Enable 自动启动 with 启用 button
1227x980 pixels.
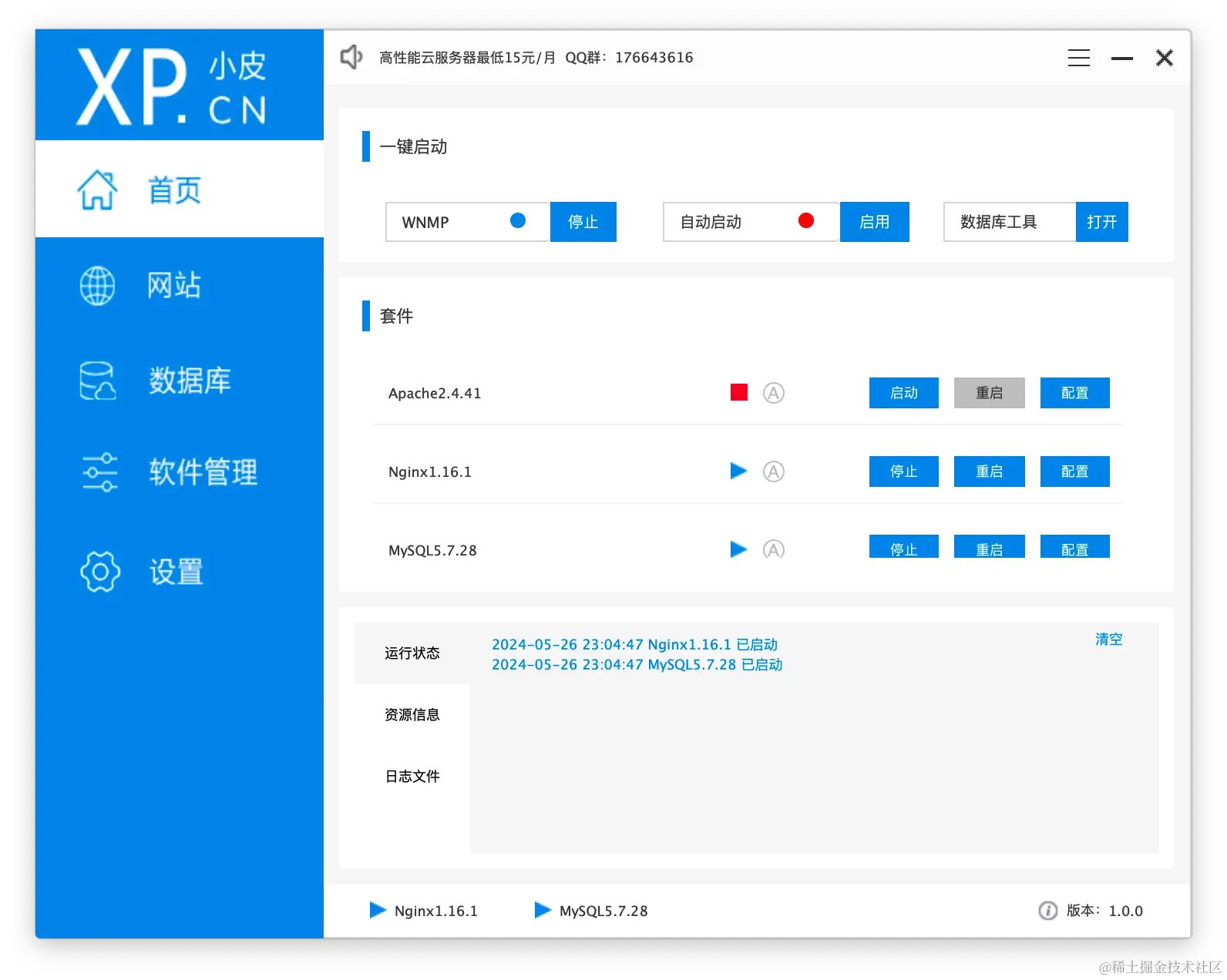(x=875, y=222)
